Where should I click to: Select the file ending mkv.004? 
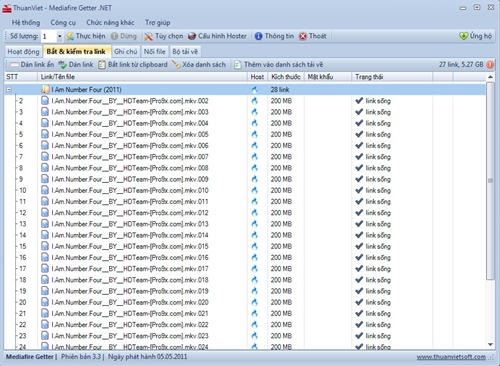coord(130,123)
